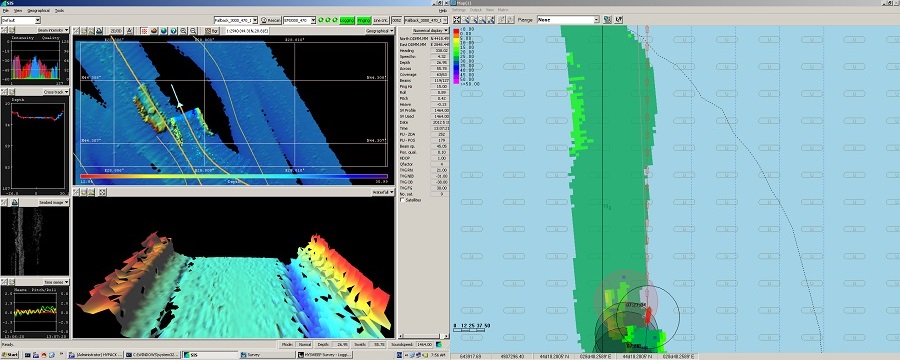
Task: Click the first green status indicator icon
Action: tap(321, 20)
